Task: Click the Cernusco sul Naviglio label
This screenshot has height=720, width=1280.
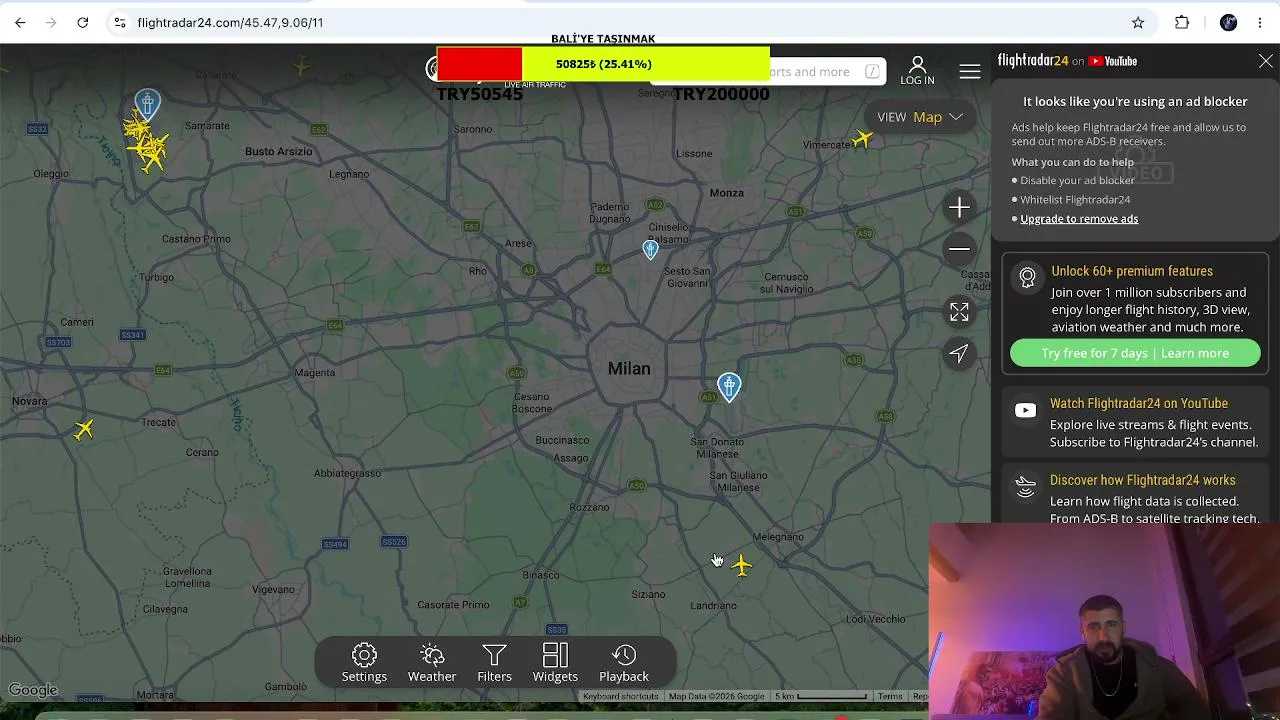Action: click(787, 283)
